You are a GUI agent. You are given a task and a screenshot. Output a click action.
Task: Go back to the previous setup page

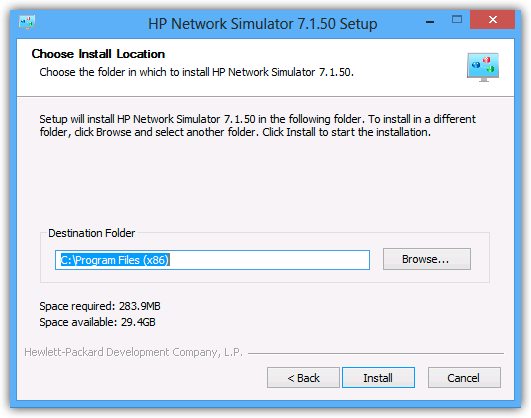pyautogui.click(x=303, y=377)
